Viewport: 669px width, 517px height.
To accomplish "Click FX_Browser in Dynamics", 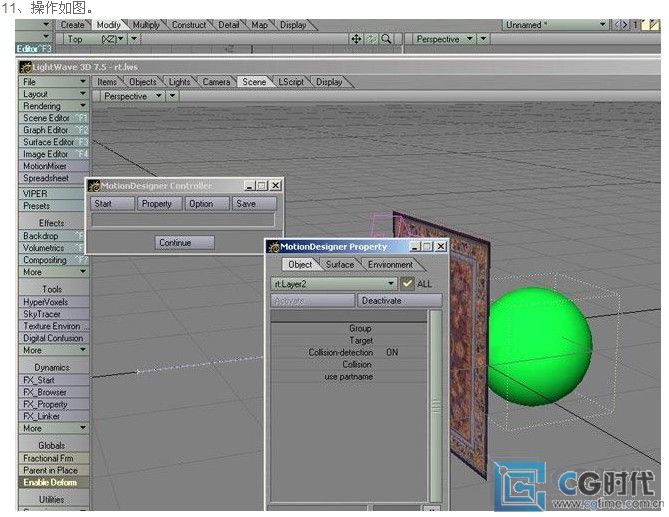I will (54, 392).
